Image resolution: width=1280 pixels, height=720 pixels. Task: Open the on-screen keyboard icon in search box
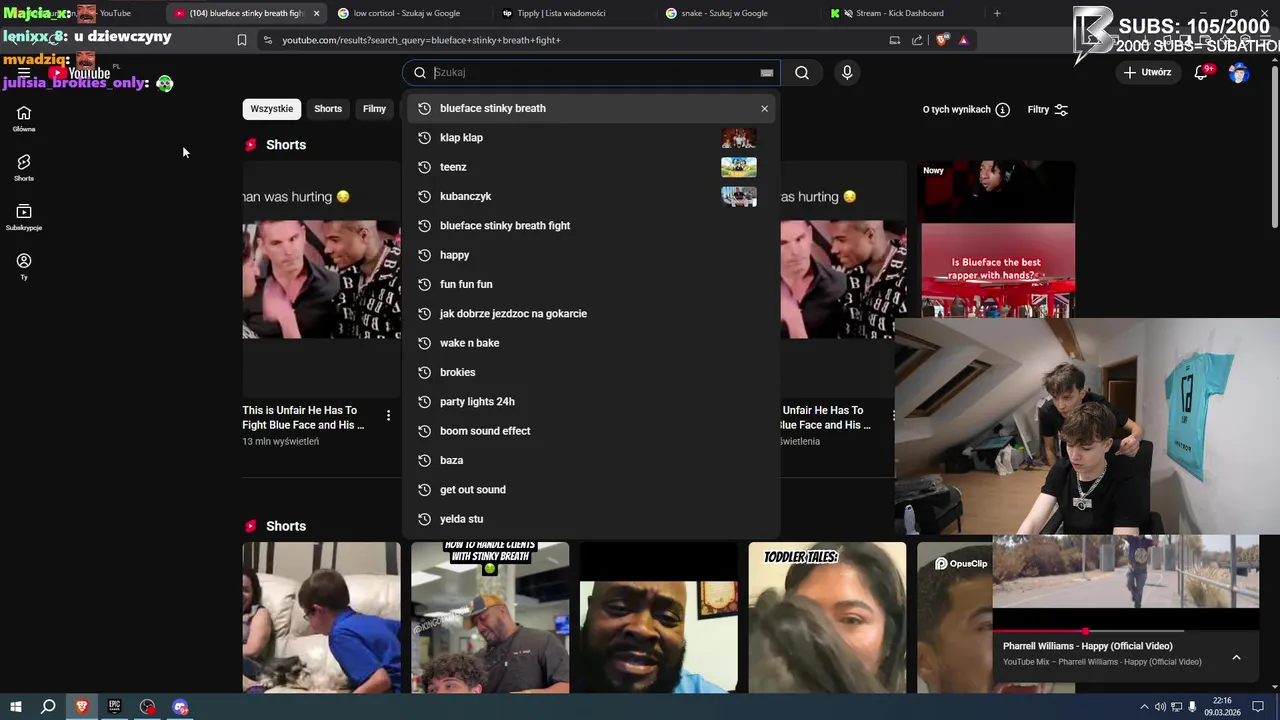coord(767,72)
